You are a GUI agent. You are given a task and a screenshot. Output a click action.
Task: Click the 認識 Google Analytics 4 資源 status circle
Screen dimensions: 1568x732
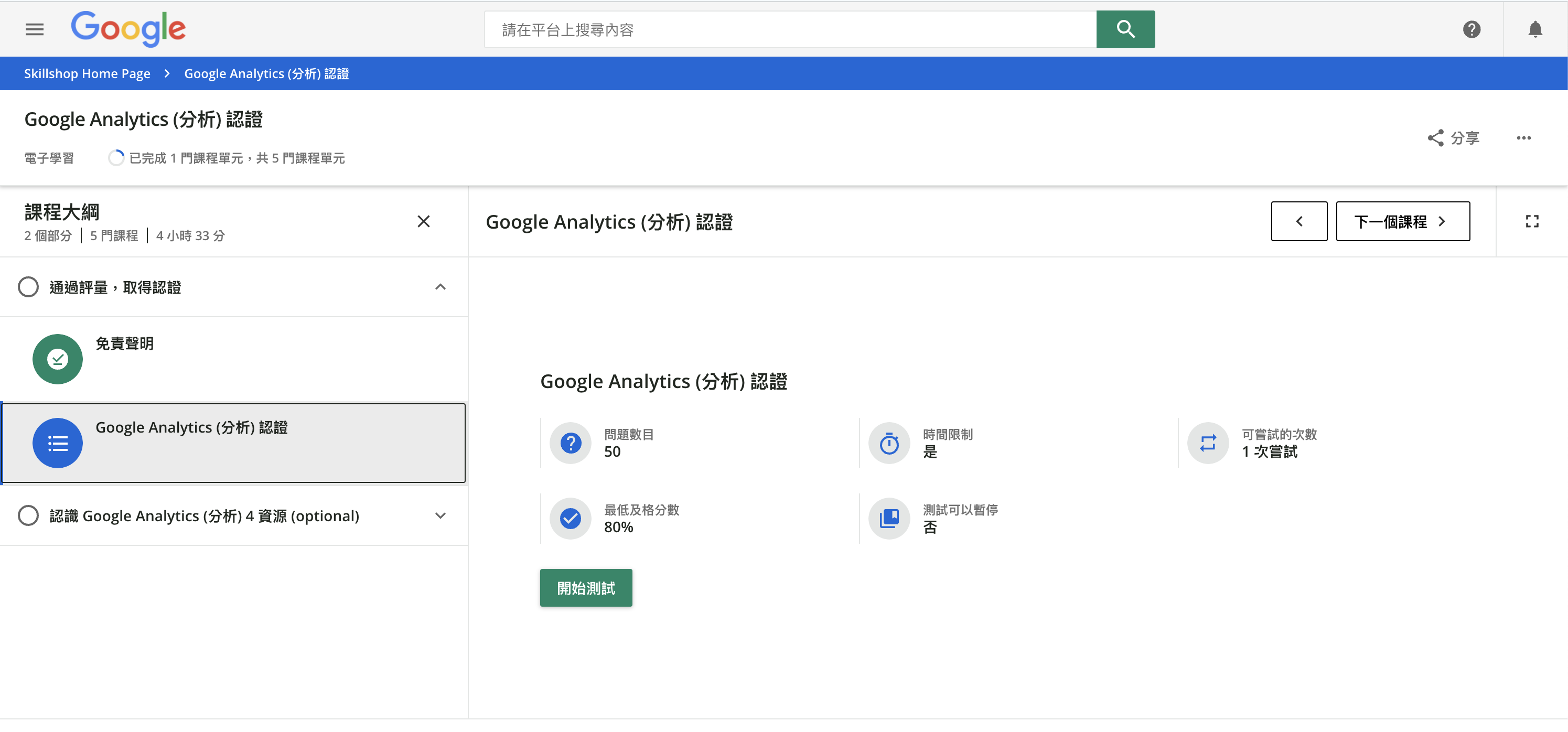click(28, 516)
